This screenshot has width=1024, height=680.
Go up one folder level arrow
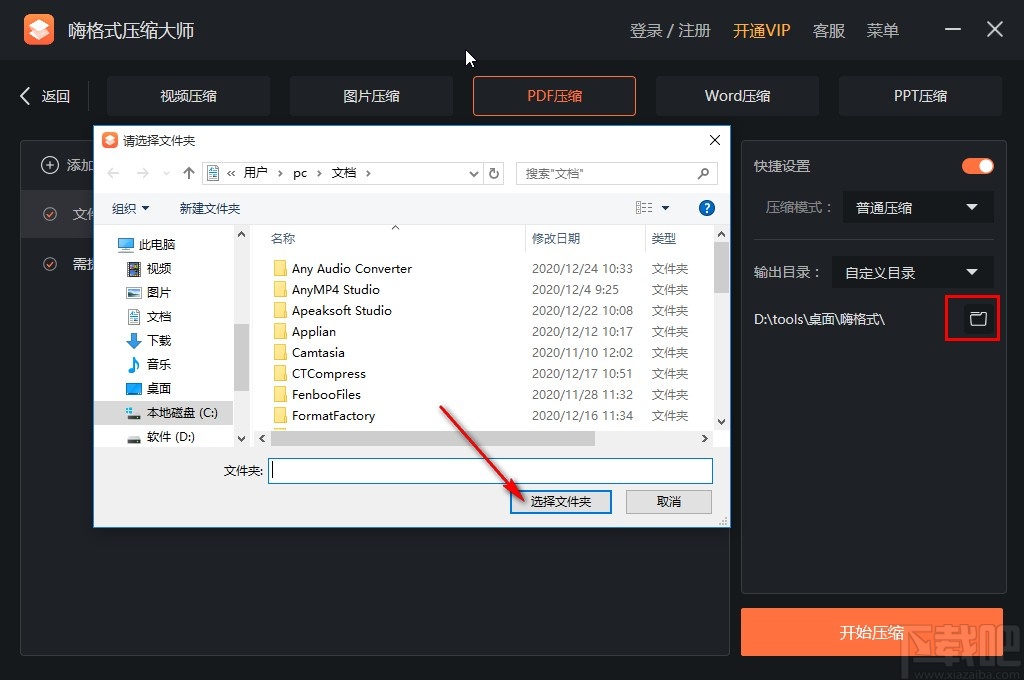coord(189,173)
